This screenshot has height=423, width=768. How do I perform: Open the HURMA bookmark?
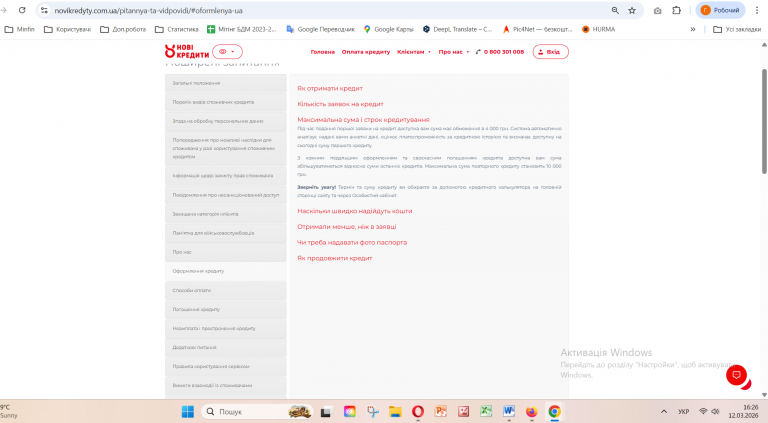598,29
